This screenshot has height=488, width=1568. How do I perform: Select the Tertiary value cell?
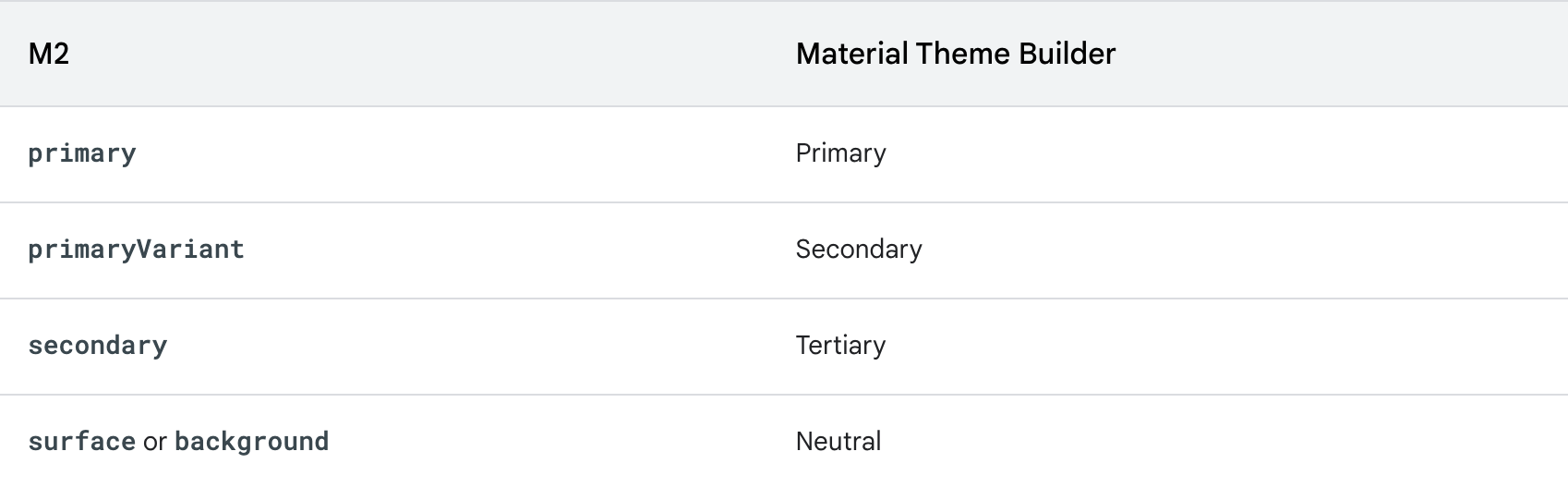tap(840, 346)
